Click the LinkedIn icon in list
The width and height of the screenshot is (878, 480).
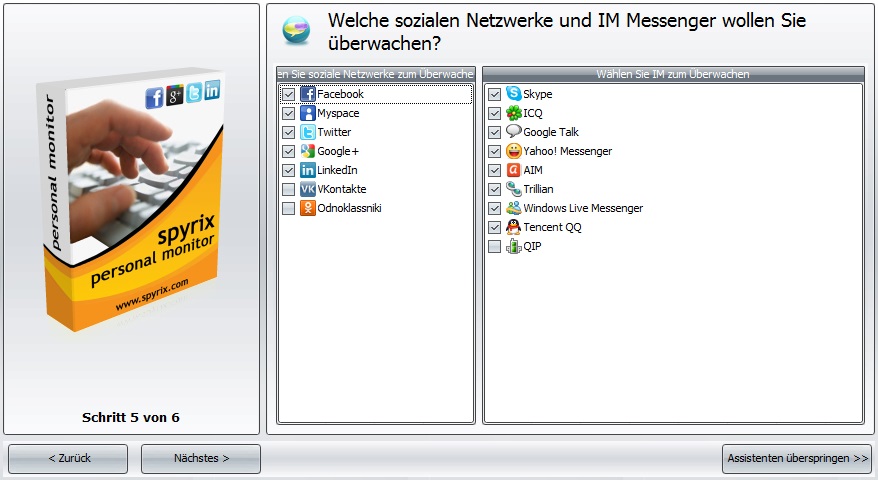click(307, 170)
